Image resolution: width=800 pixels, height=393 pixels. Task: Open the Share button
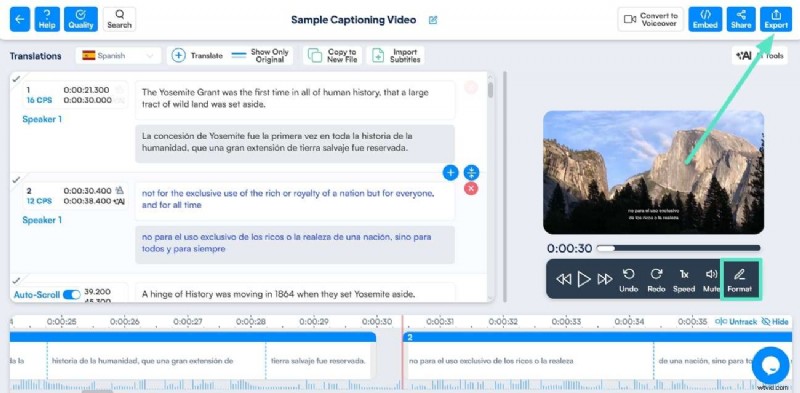point(741,19)
